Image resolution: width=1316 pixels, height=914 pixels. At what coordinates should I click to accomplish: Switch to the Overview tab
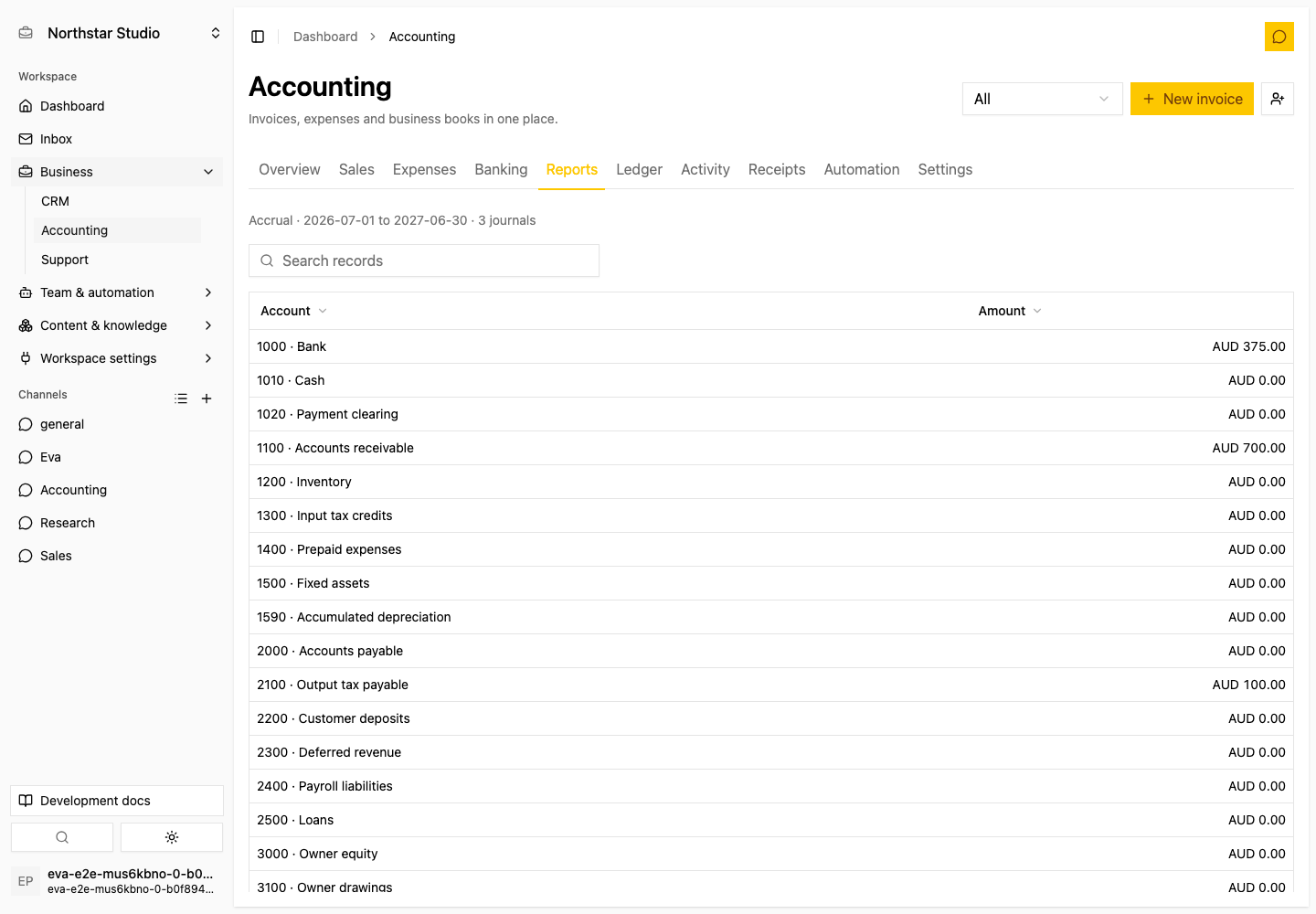coord(290,169)
